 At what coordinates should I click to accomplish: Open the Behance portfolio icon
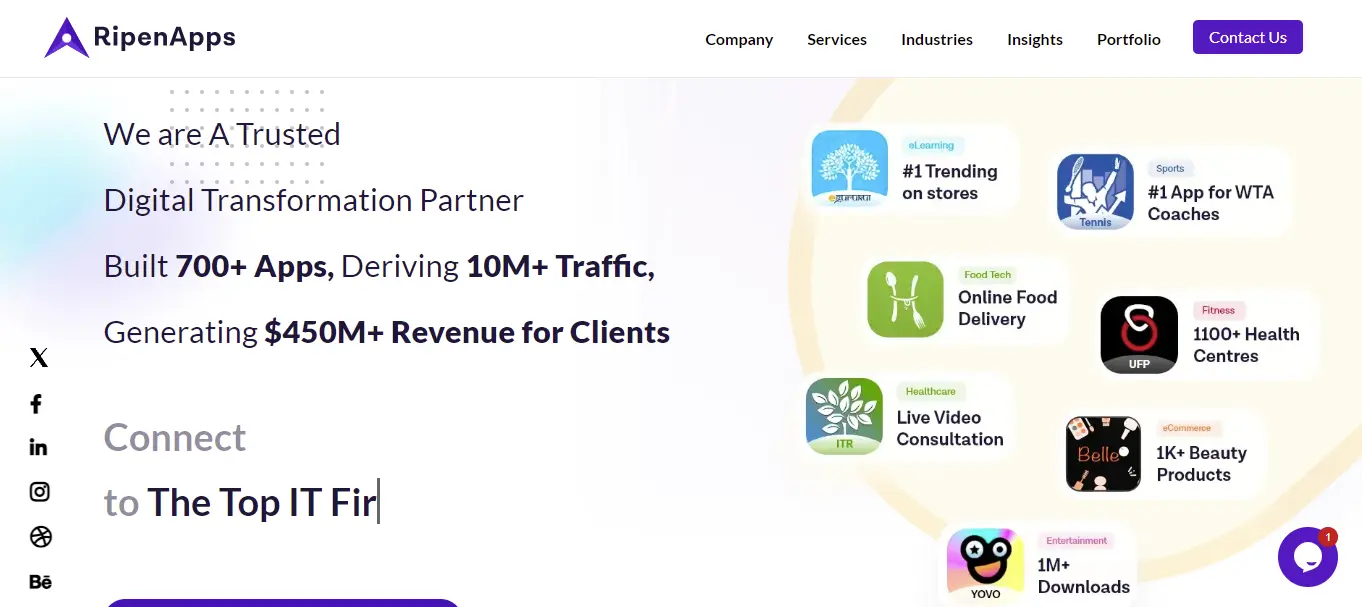click(x=39, y=581)
